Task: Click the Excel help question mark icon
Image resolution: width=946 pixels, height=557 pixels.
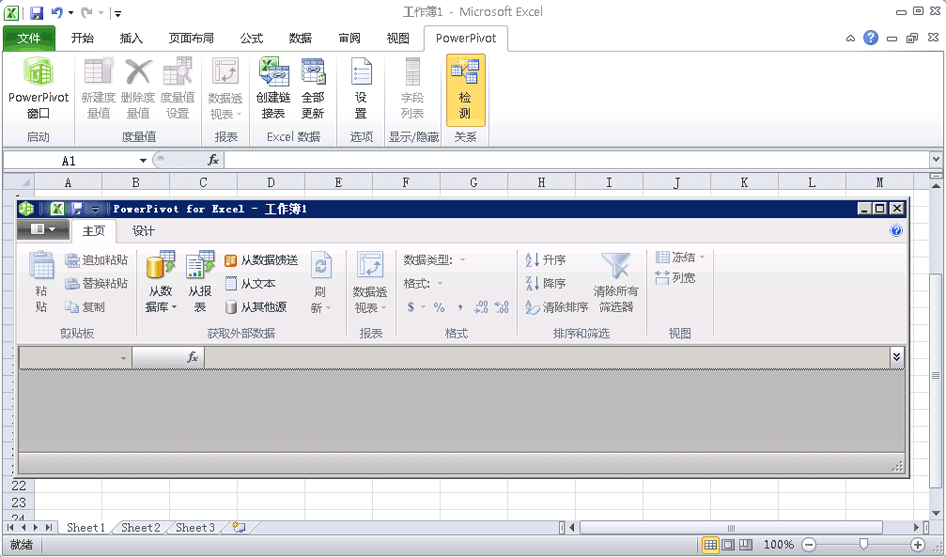Action: [x=871, y=38]
